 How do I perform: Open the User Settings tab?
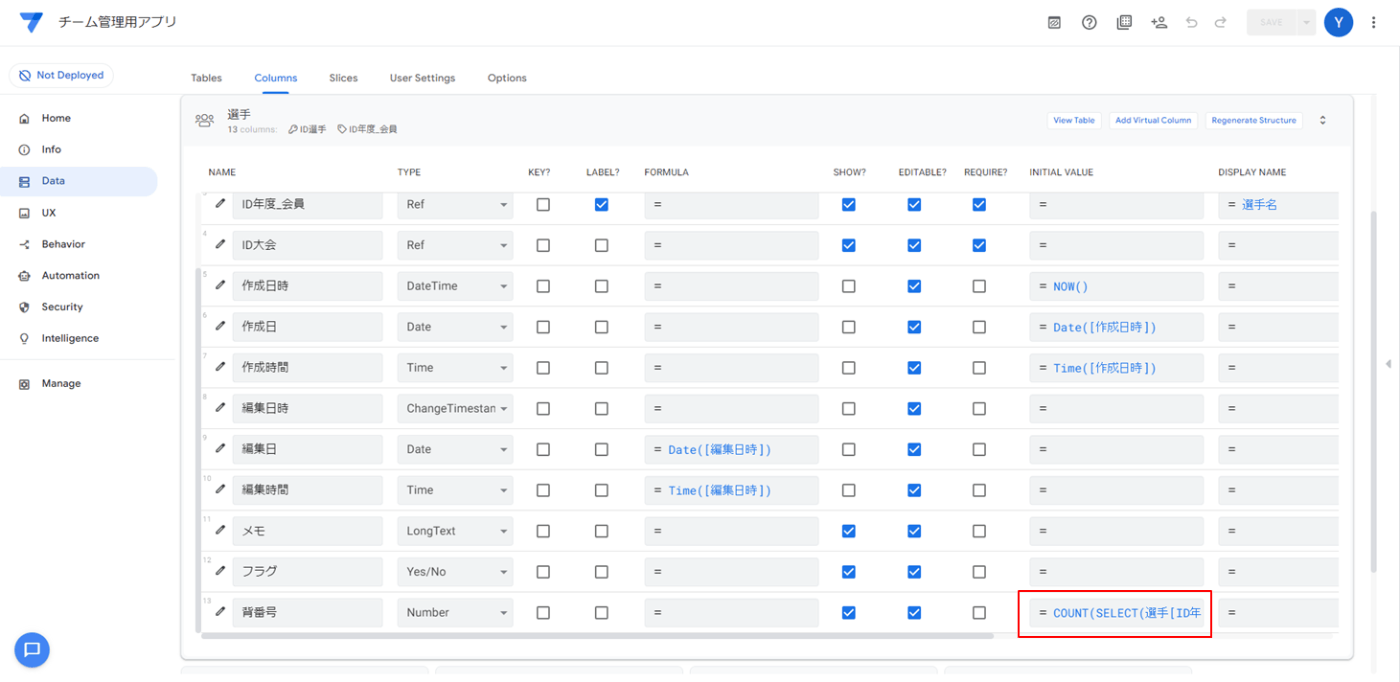pyautogui.click(x=422, y=78)
